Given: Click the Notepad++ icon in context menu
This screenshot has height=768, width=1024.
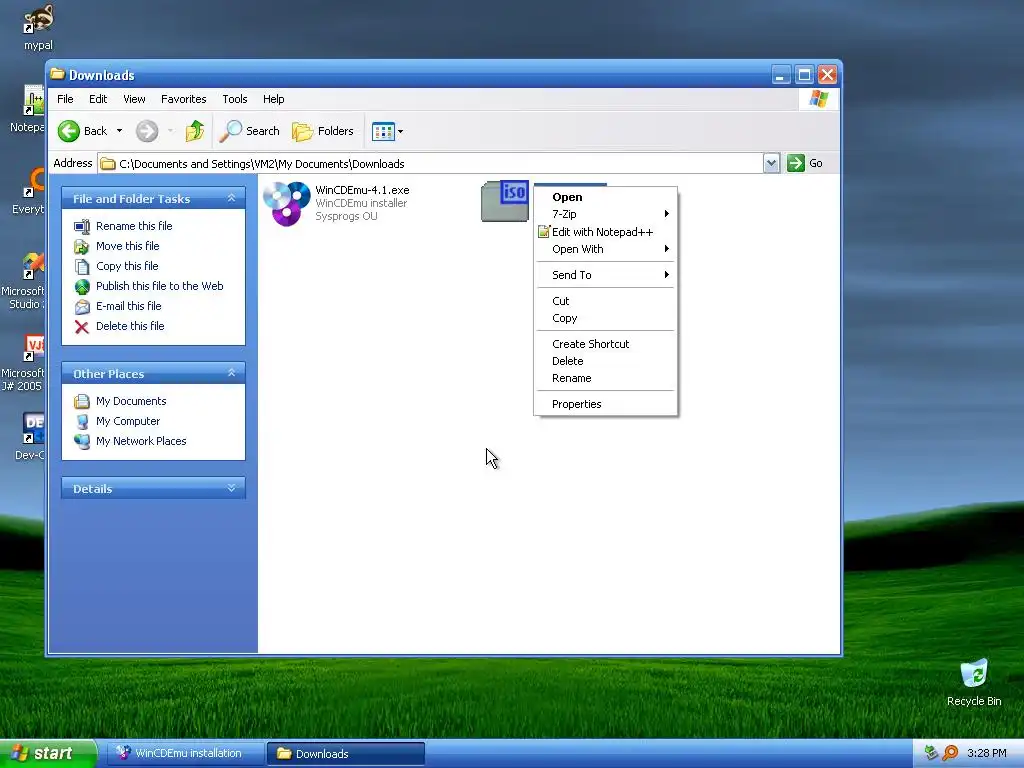Looking at the screenshot, I should point(543,232).
